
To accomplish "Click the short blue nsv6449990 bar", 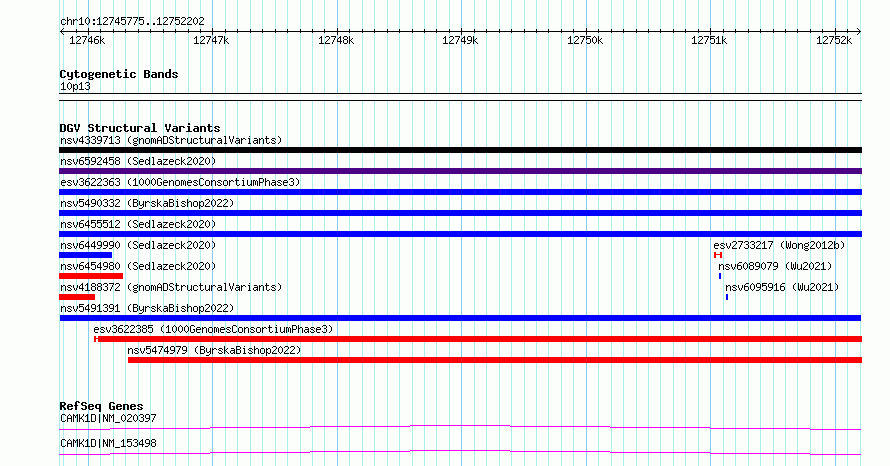I will (86, 255).
